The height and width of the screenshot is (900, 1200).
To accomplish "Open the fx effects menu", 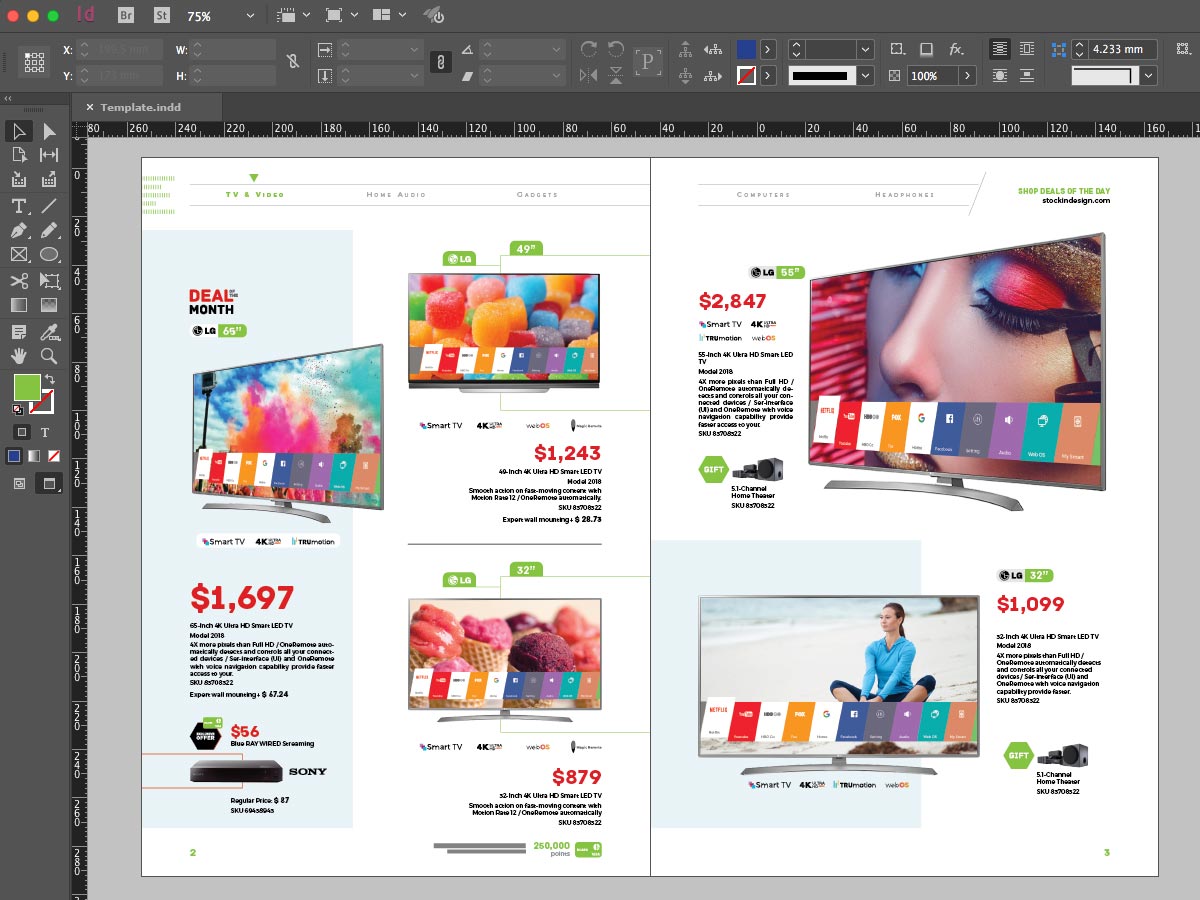I will click(x=956, y=49).
